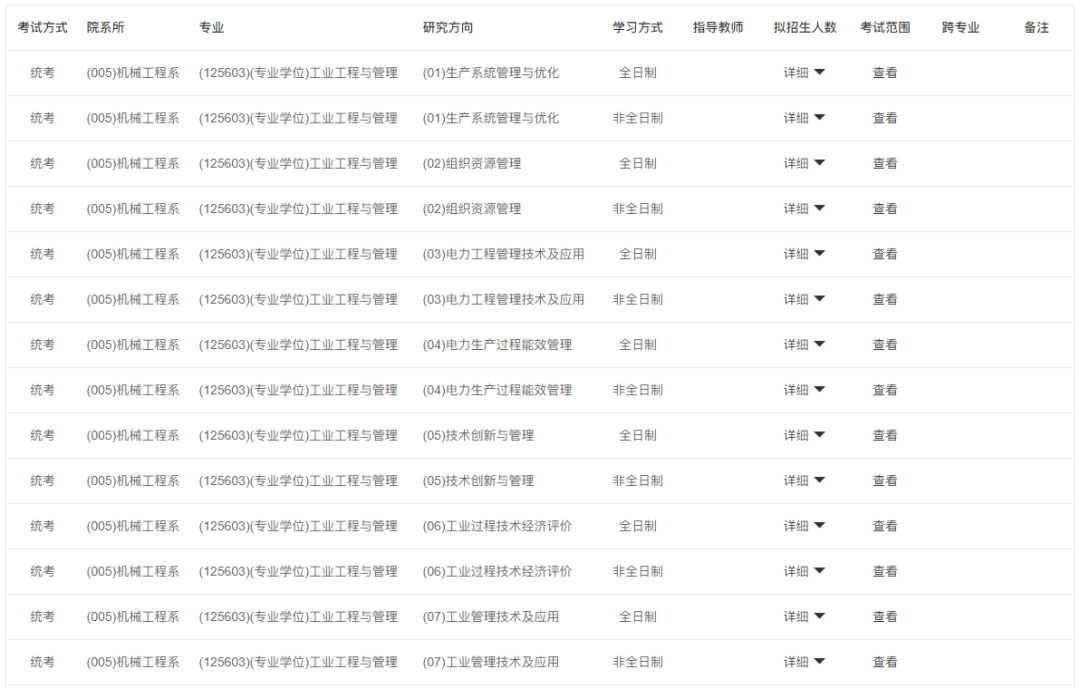View exam scope for part-time (06)工业过程技术经济评价
Image resolution: width=1080 pixels, height=689 pixels.
pos(885,572)
